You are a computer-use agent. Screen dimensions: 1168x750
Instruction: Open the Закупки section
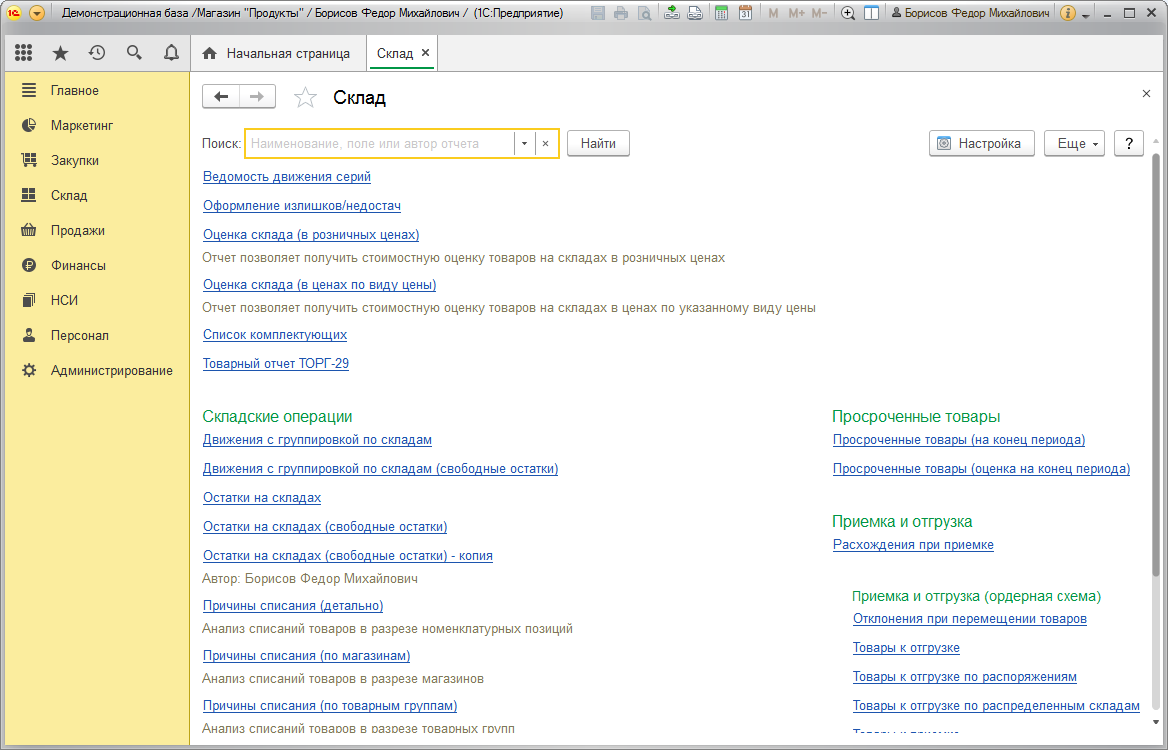(x=74, y=160)
